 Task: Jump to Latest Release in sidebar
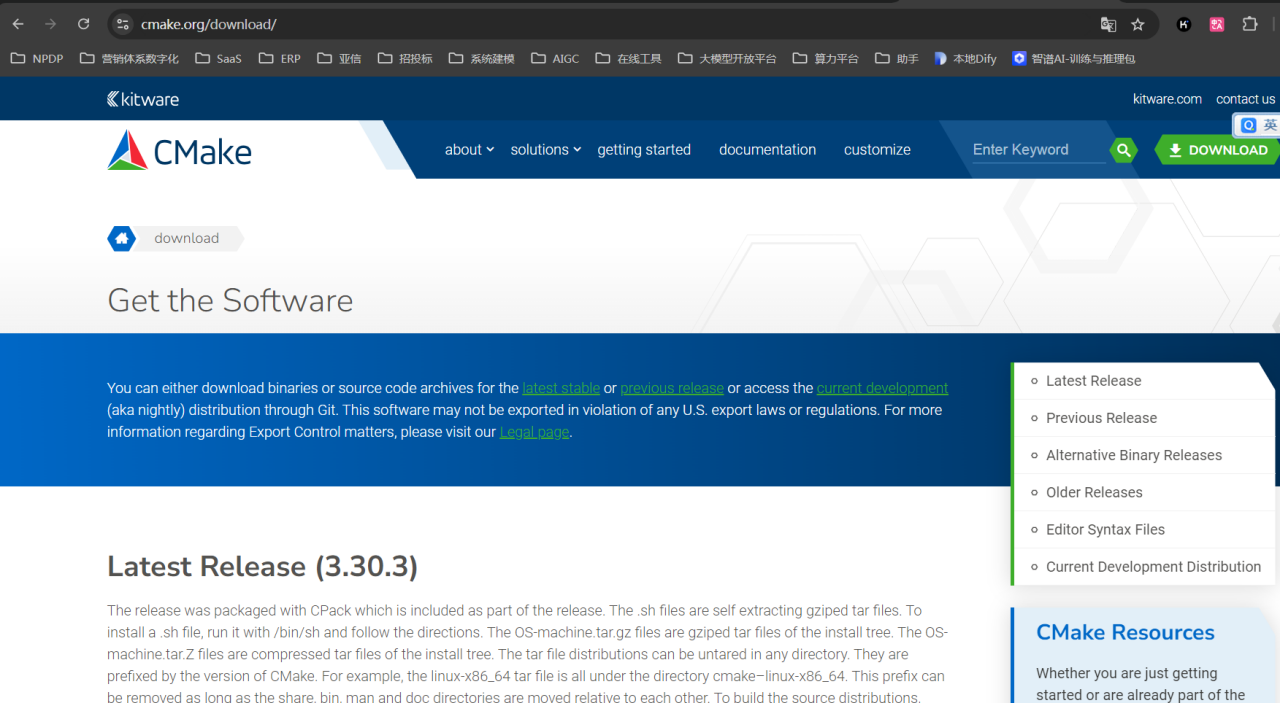pos(1093,381)
